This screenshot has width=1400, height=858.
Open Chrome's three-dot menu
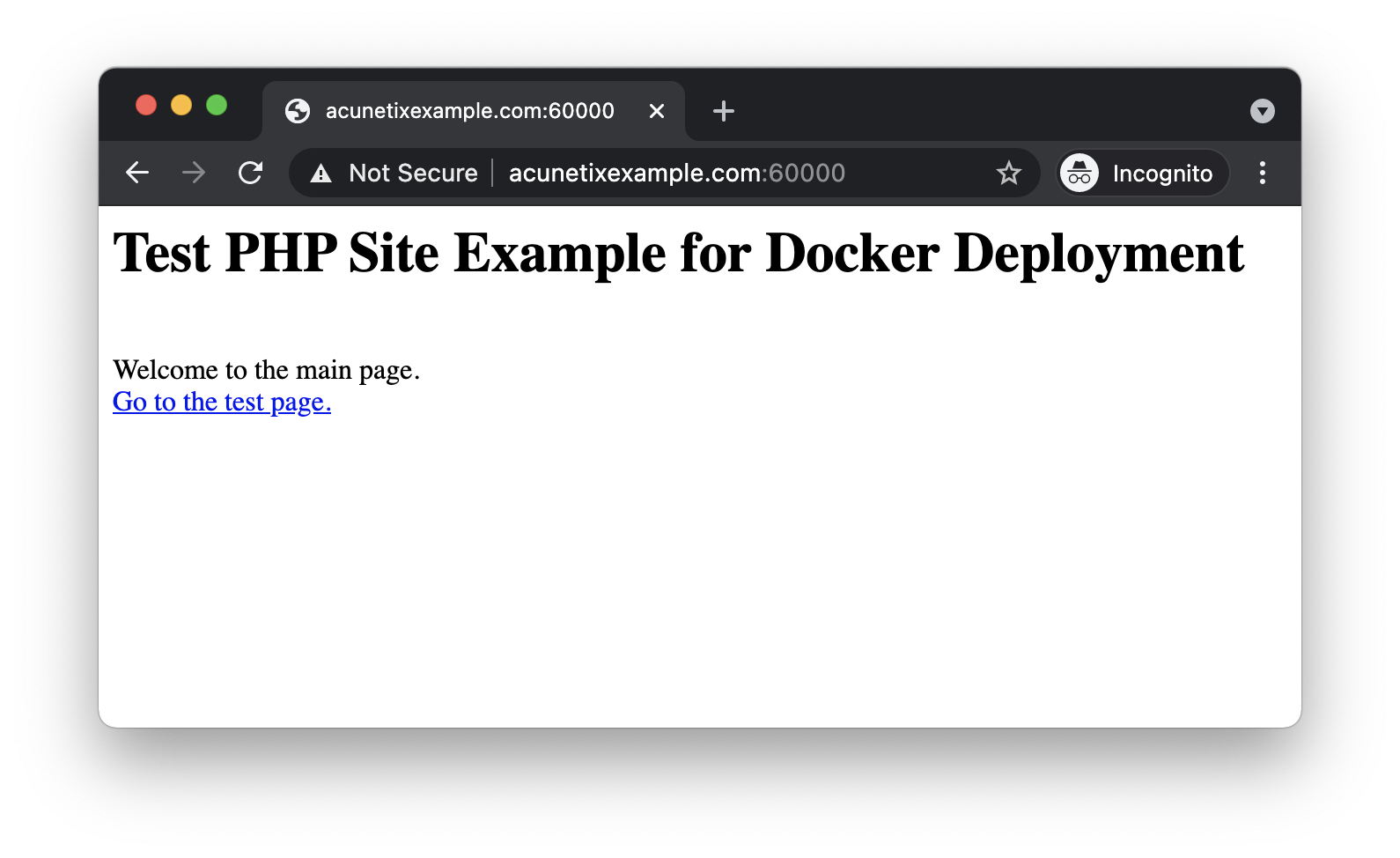click(x=1263, y=173)
